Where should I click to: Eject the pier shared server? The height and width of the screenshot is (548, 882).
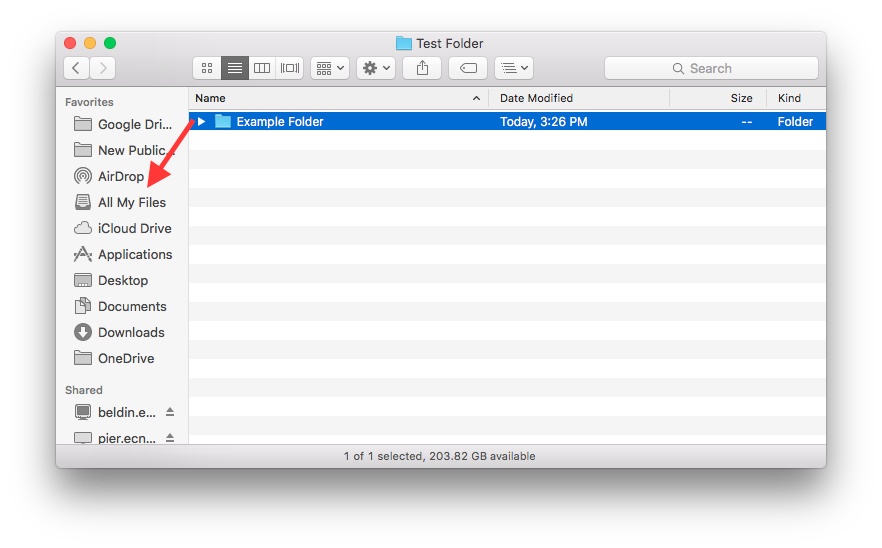click(x=170, y=438)
